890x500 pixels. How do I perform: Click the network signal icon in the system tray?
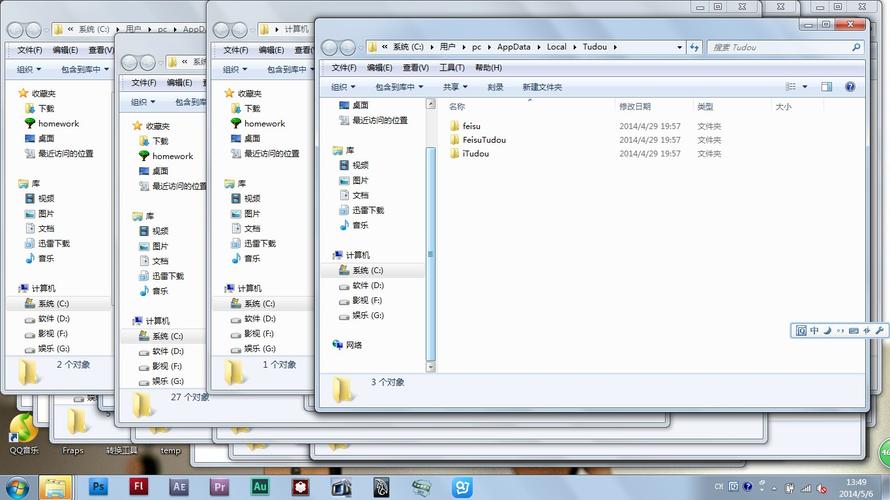pyautogui.click(x=805, y=488)
